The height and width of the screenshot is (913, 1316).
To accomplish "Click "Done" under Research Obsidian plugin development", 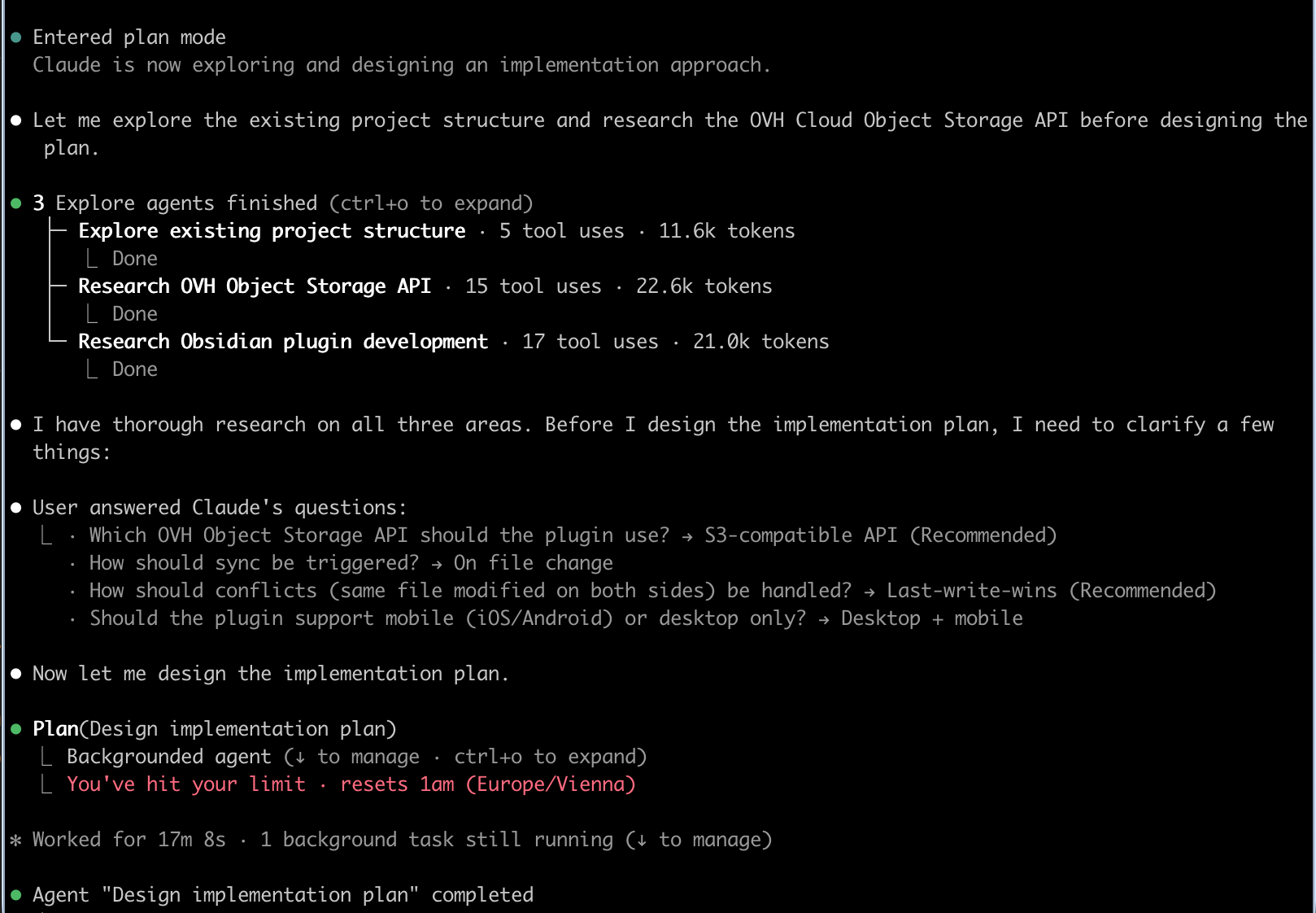I will click(134, 369).
